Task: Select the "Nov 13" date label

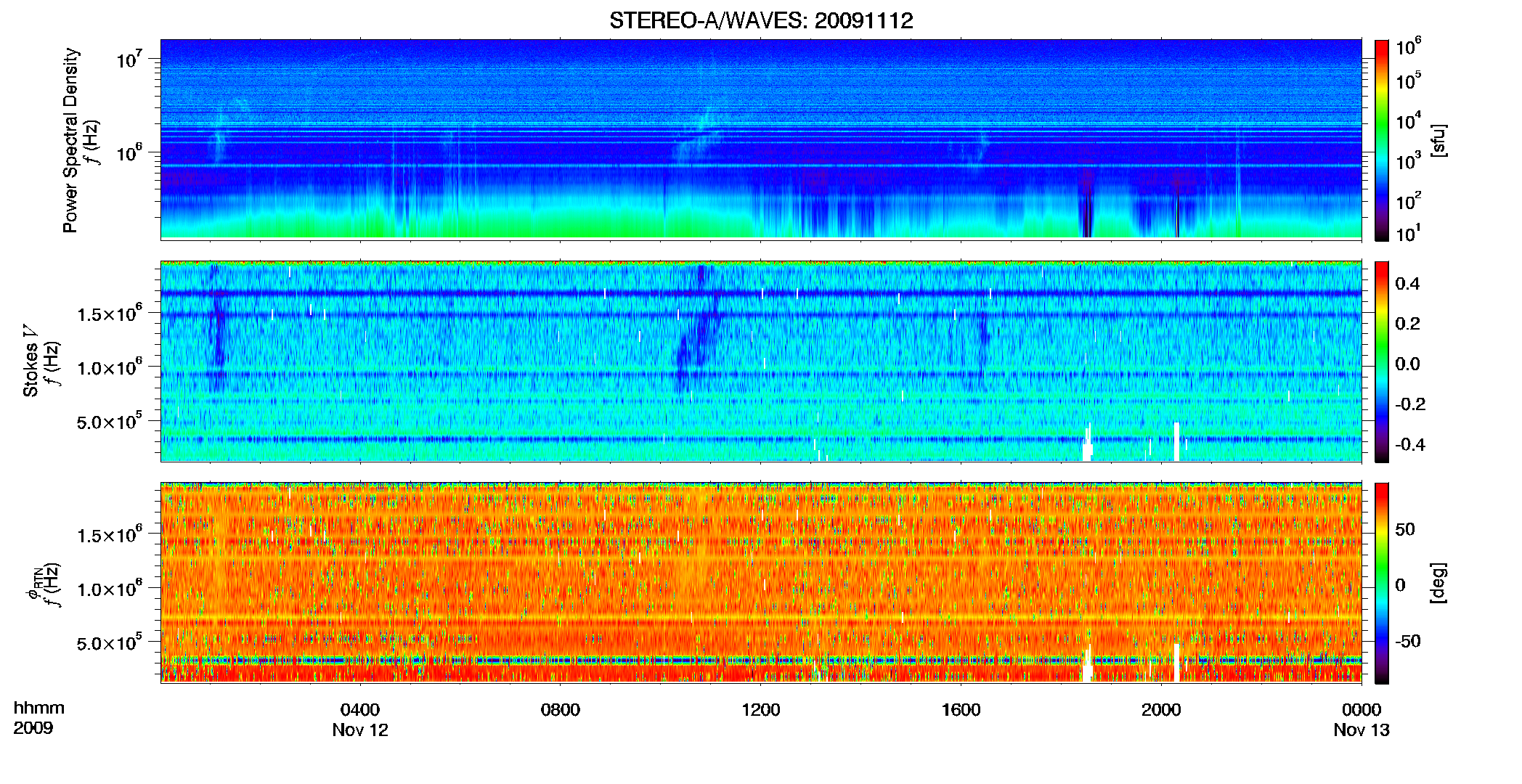Action: (x=1362, y=730)
